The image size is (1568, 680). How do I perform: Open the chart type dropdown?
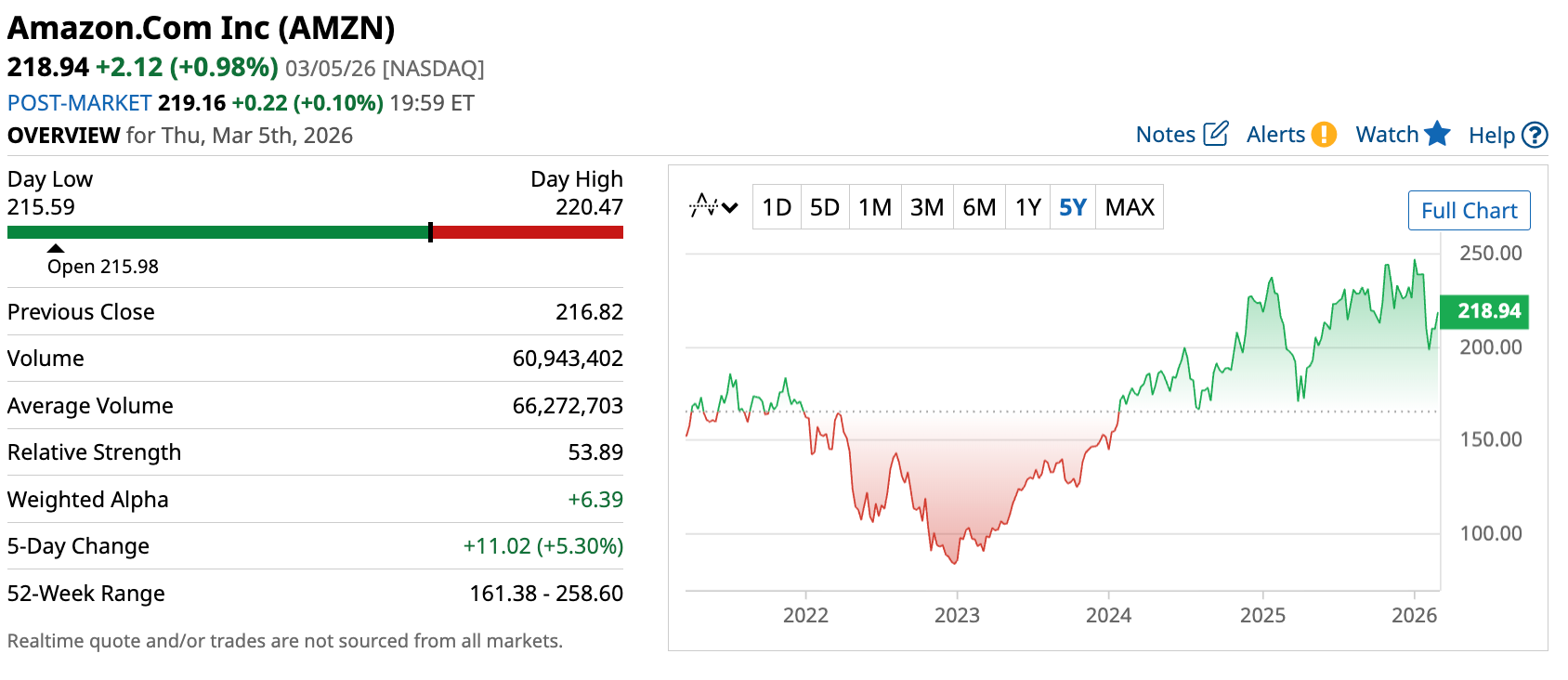pyautogui.click(x=730, y=207)
